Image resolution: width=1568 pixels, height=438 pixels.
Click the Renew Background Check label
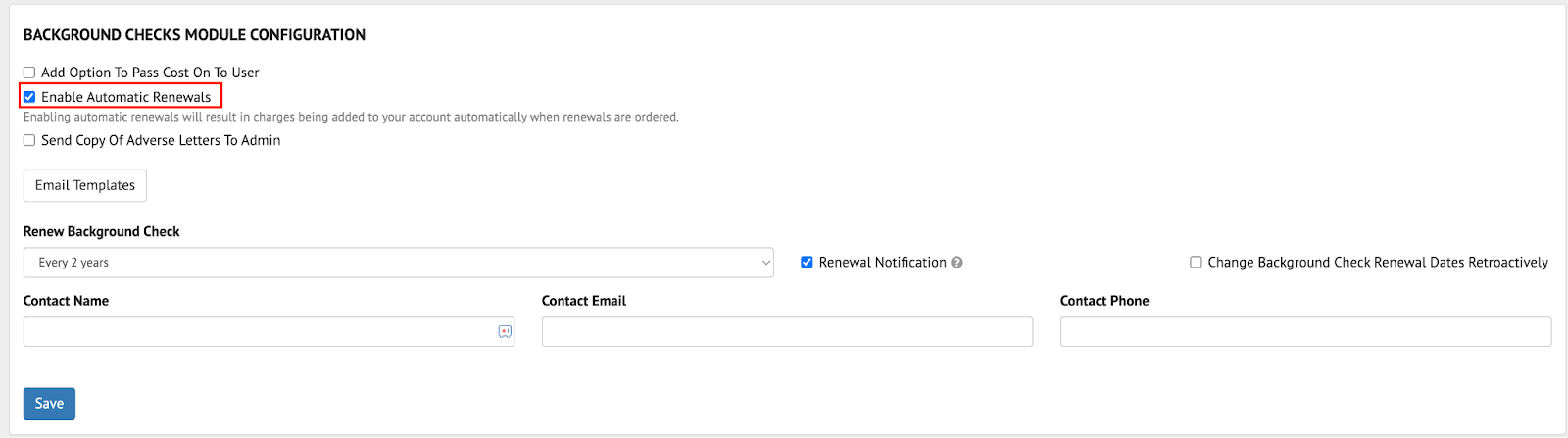point(102,232)
